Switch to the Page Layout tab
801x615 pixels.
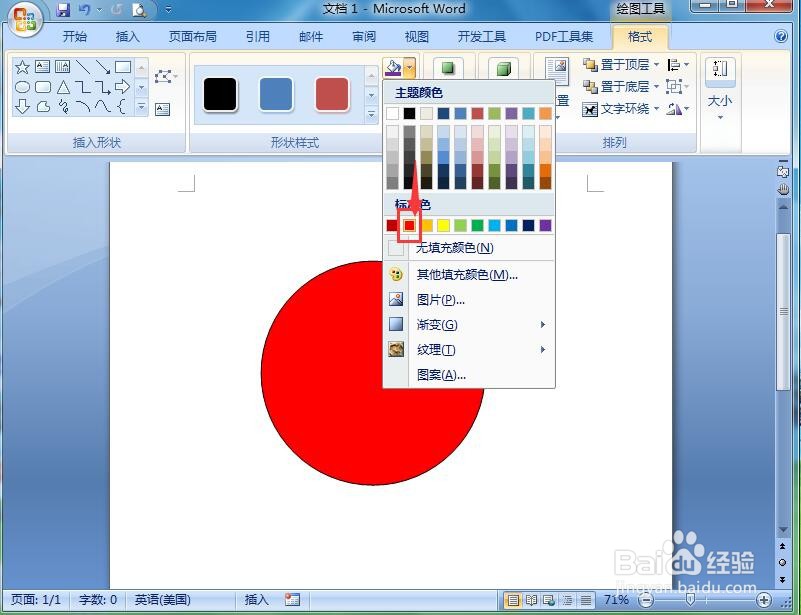(193, 37)
